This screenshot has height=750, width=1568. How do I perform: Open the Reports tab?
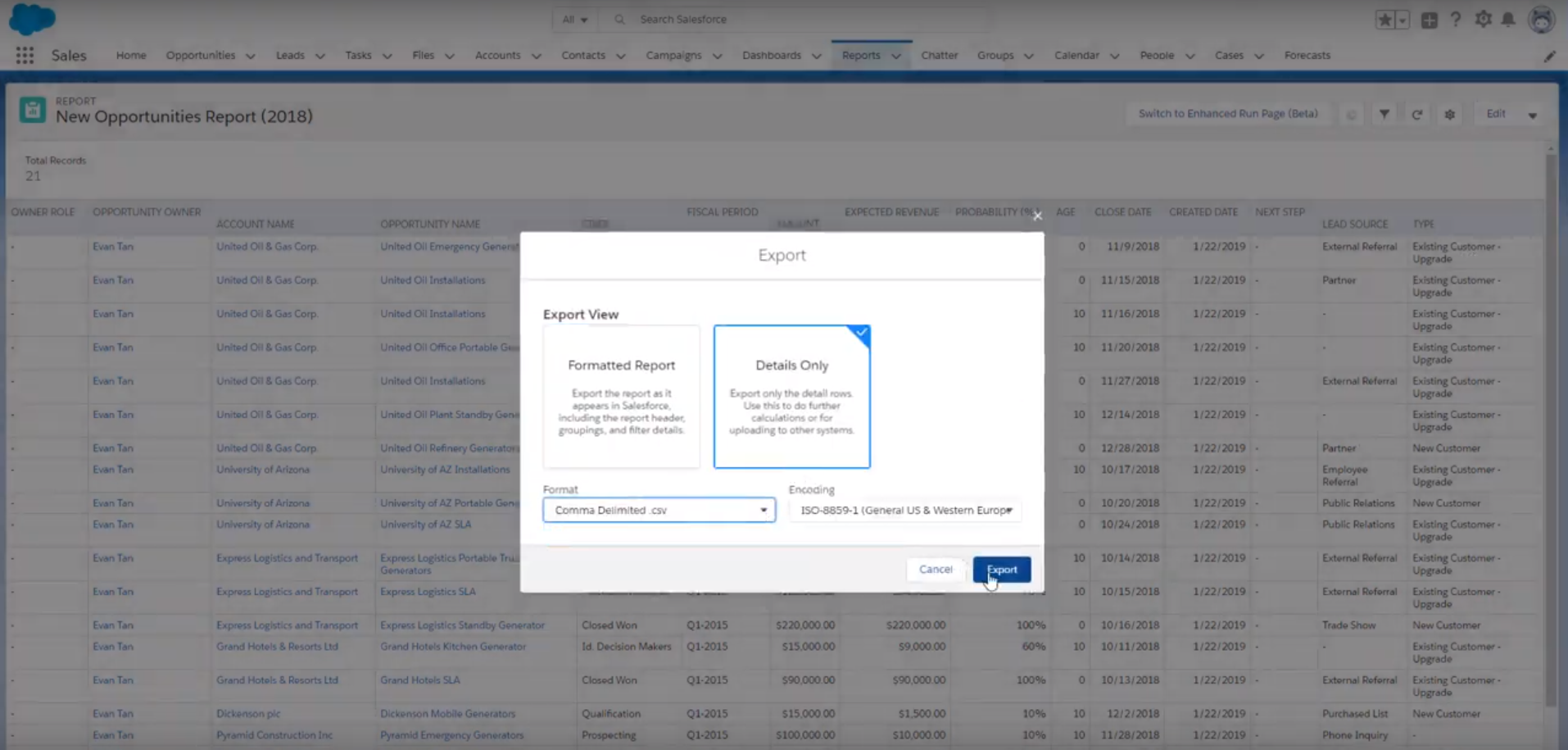coord(861,55)
